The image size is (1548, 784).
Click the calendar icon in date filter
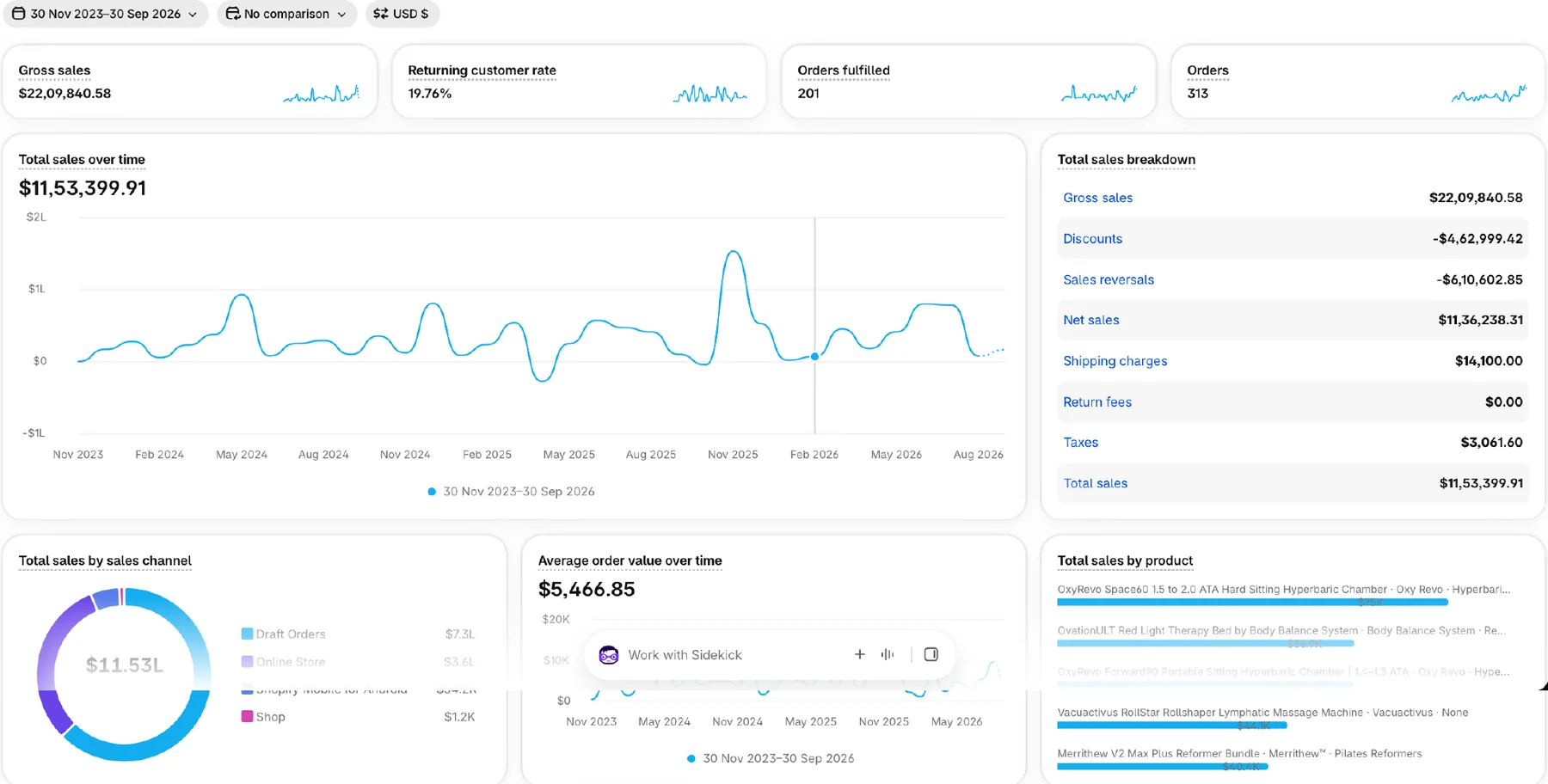(x=18, y=14)
